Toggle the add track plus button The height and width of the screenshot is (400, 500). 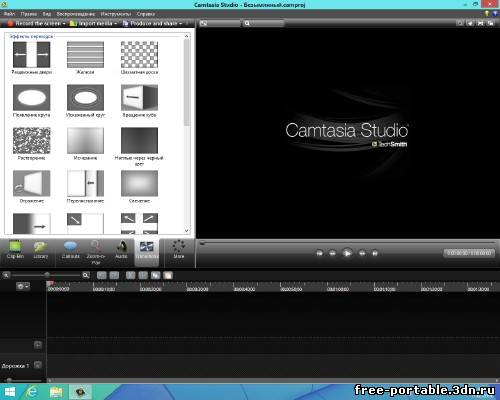(x=38, y=345)
